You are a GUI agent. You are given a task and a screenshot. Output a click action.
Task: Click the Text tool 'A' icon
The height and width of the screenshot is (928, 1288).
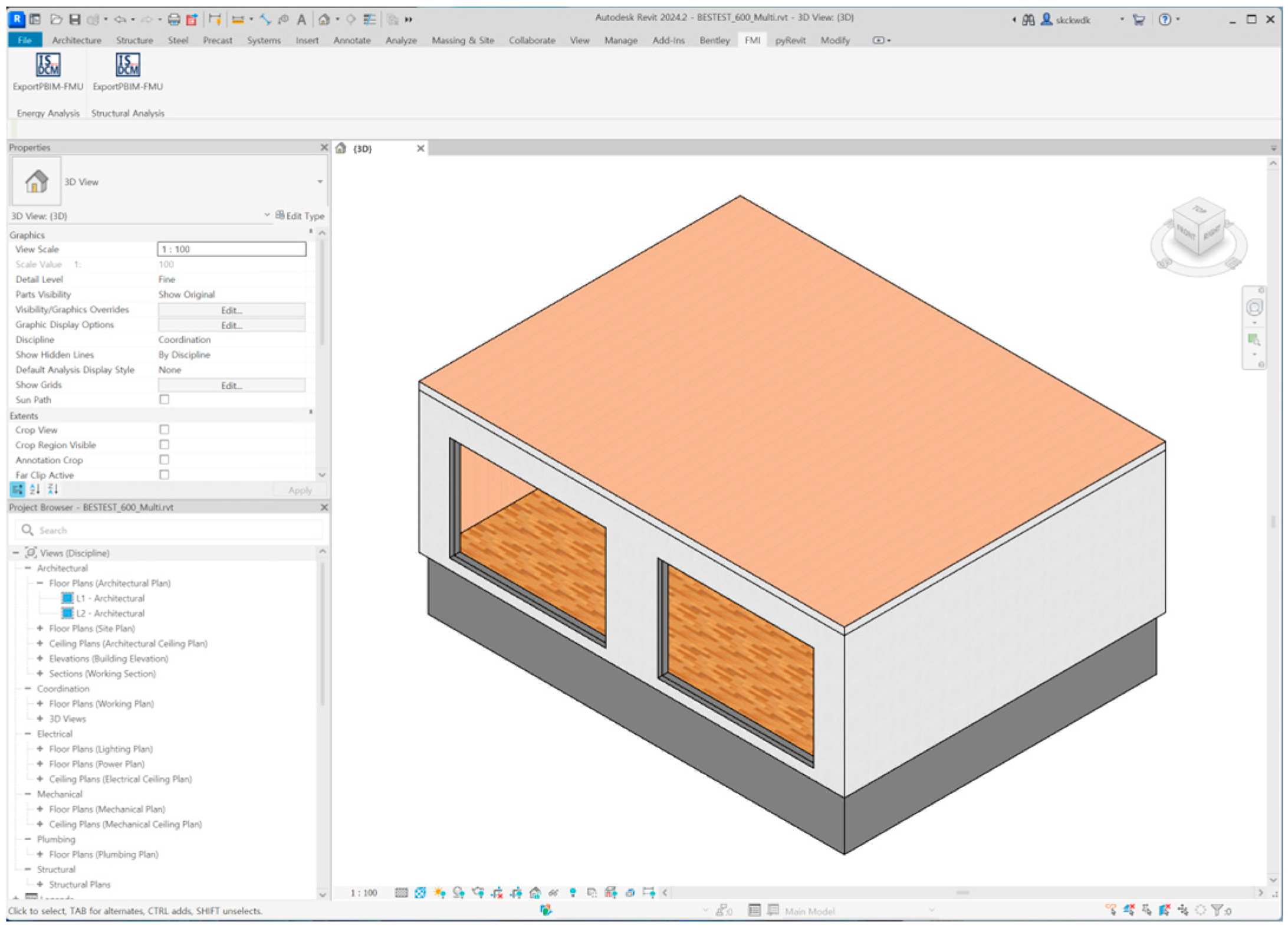point(301,19)
